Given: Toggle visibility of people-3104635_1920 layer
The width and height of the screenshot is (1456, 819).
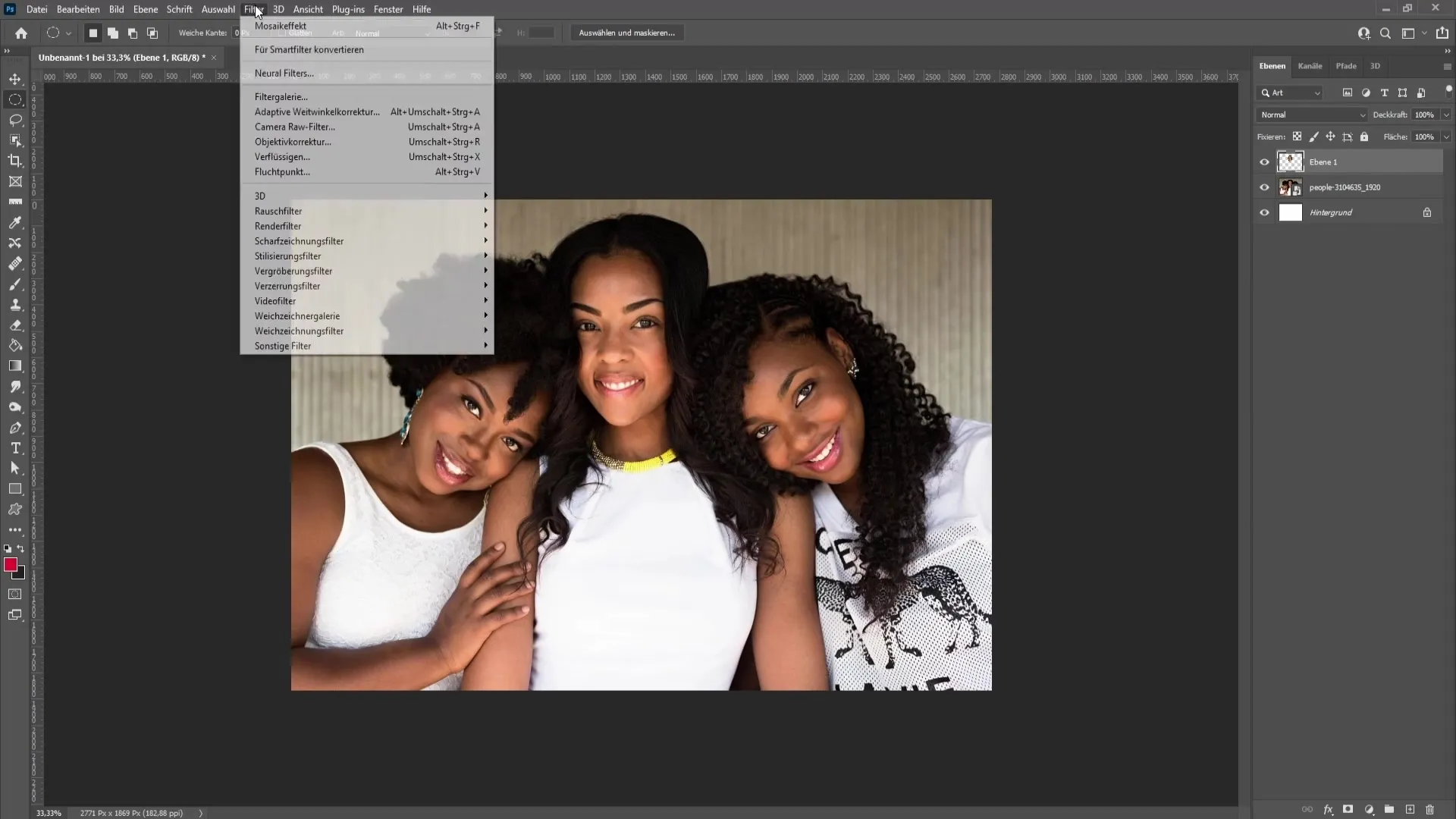Looking at the screenshot, I should click(1264, 187).
